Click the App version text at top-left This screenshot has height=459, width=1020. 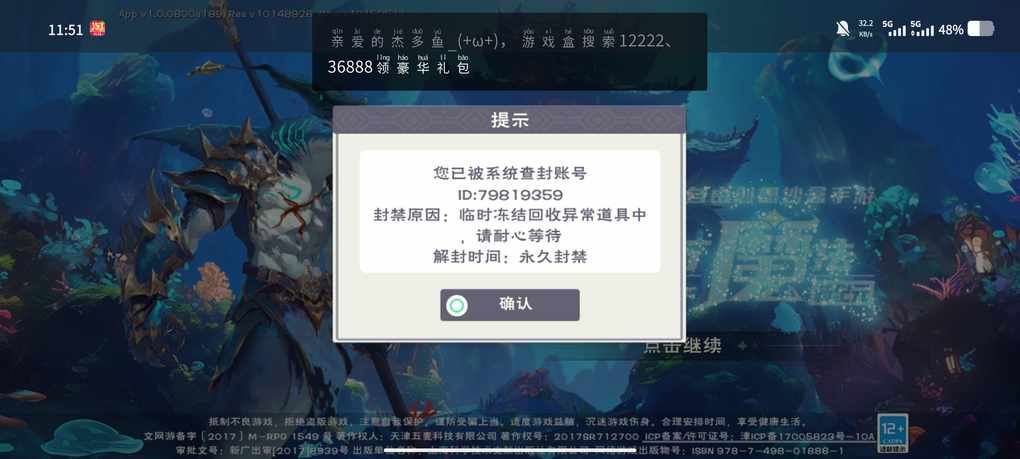tap(215, 13)
